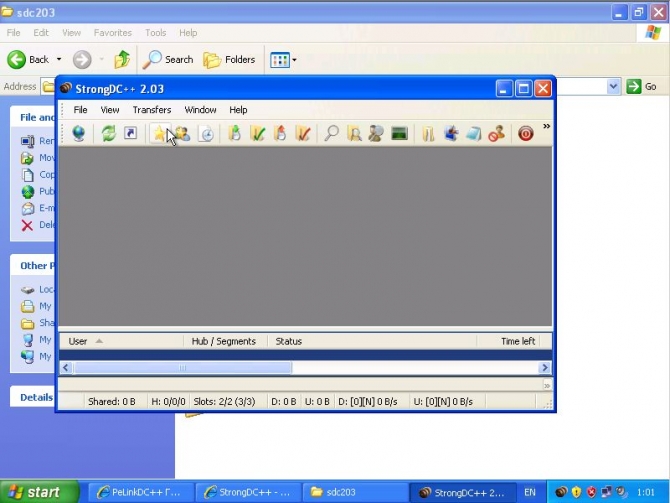Open Download Queue folder icon
This screenshot has width=670, height=503.
pos(235,134)
